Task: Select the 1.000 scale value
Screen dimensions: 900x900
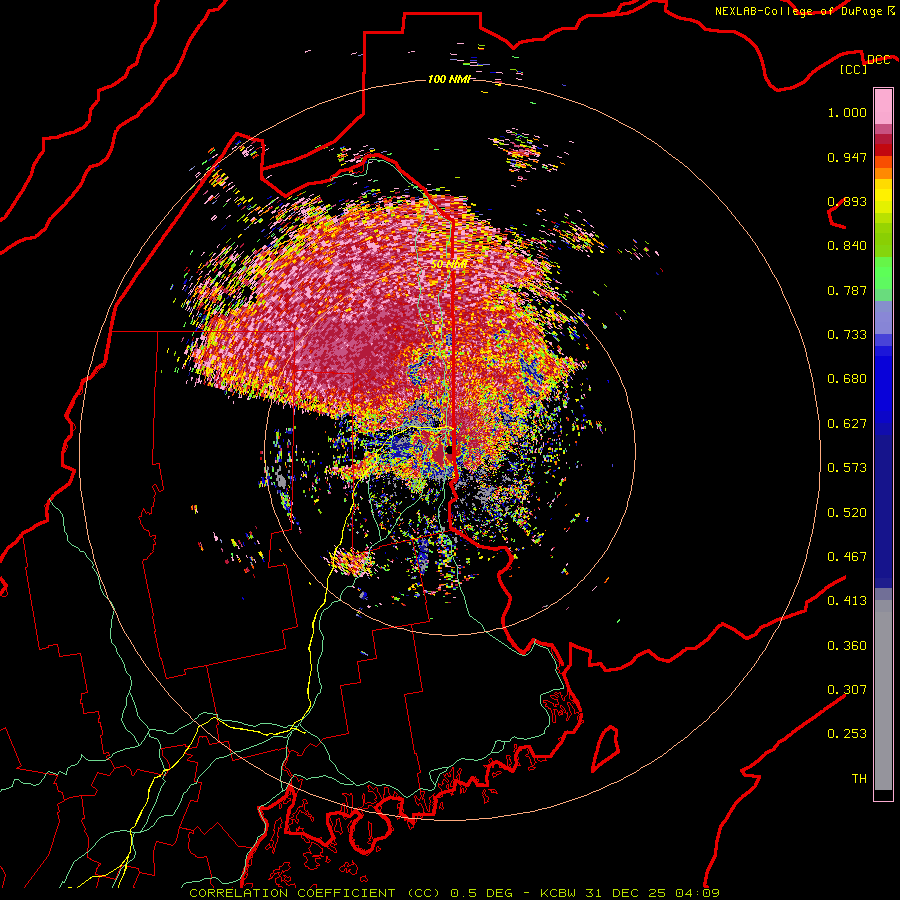Action: click(x=847, y=112)
